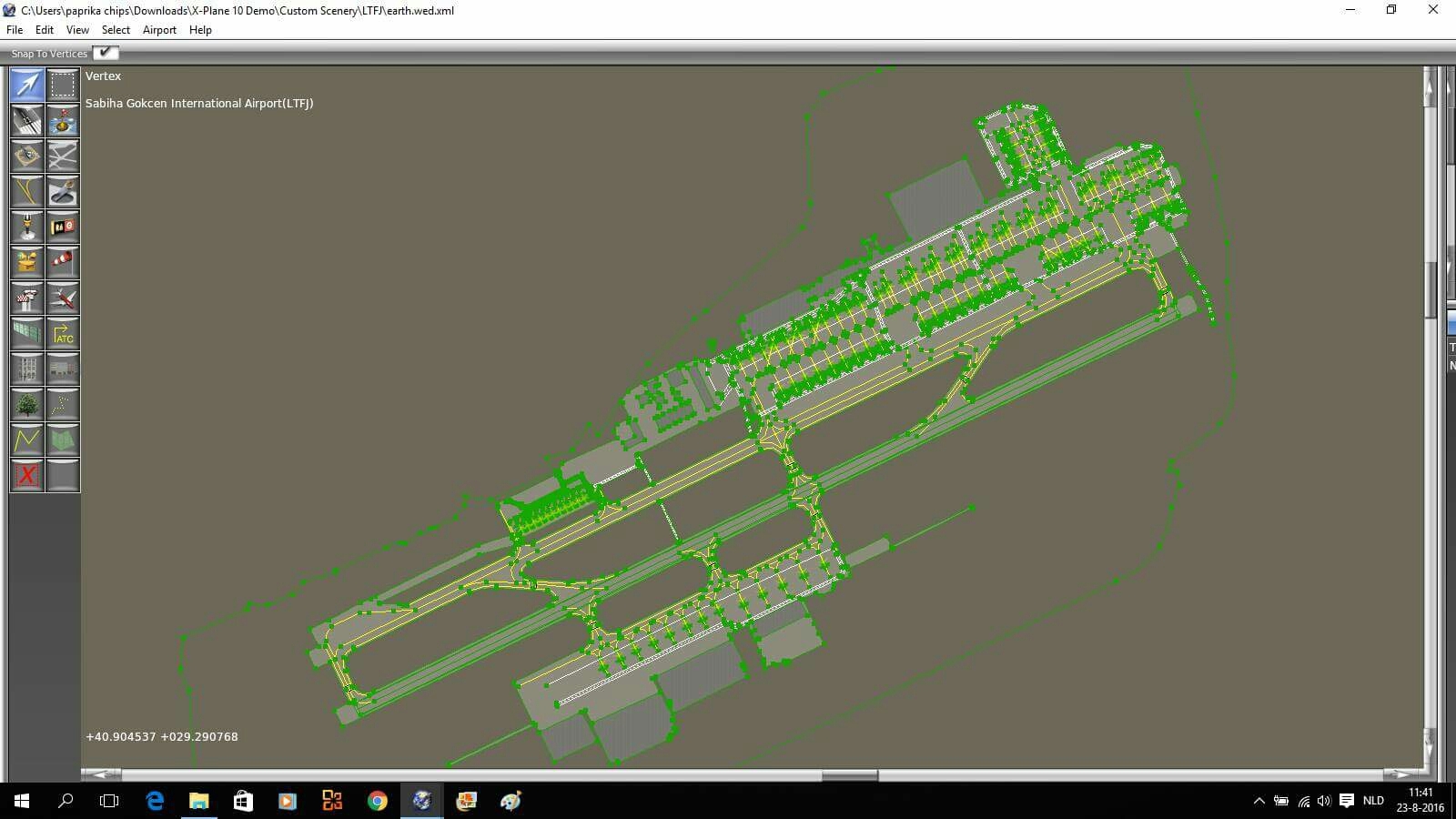Image resolution: width=1456 pixels, height=819 pixels.
Task: Click the NLD language indicator
Action: (1373, 801)
